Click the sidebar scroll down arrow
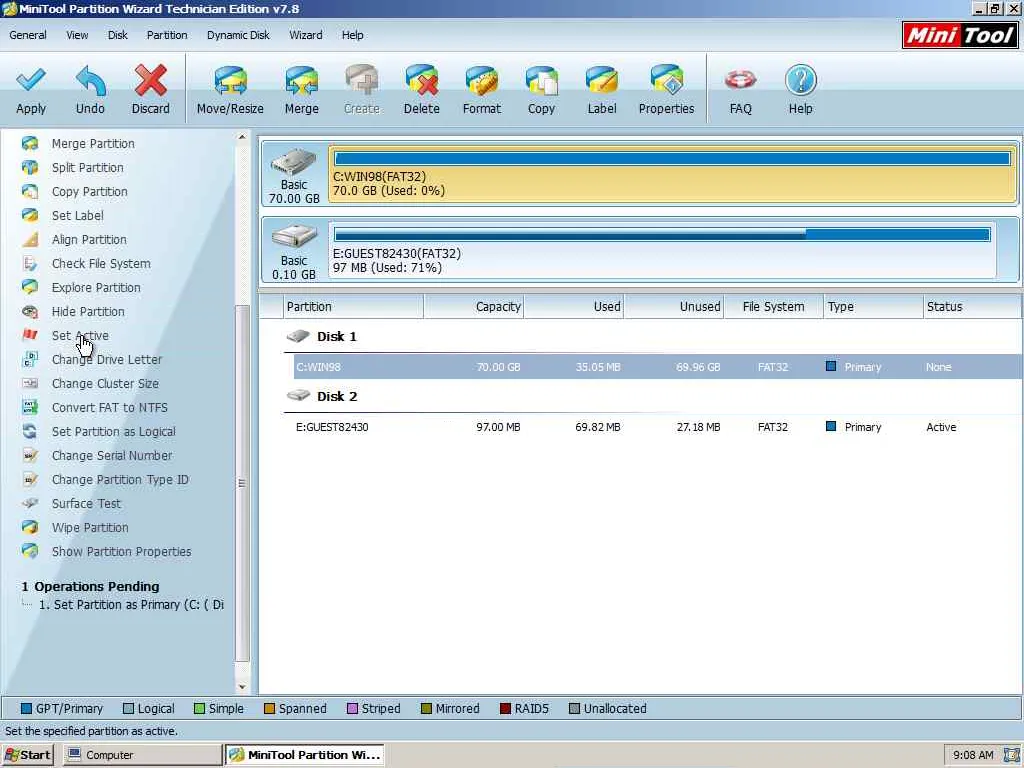1024x768 pixels. (x=242, y=687)
